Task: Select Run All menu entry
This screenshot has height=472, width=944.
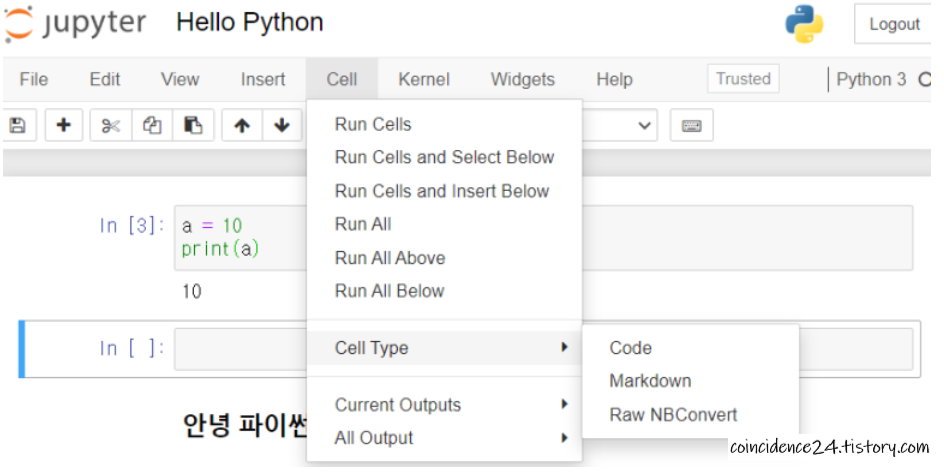Action: (444, 225)
